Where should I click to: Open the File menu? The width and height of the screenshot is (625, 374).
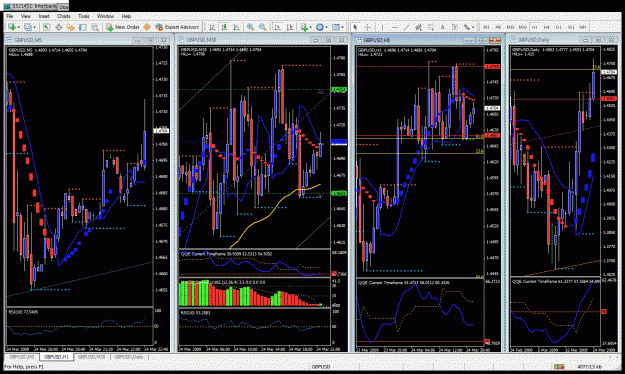tap(10, 16)
